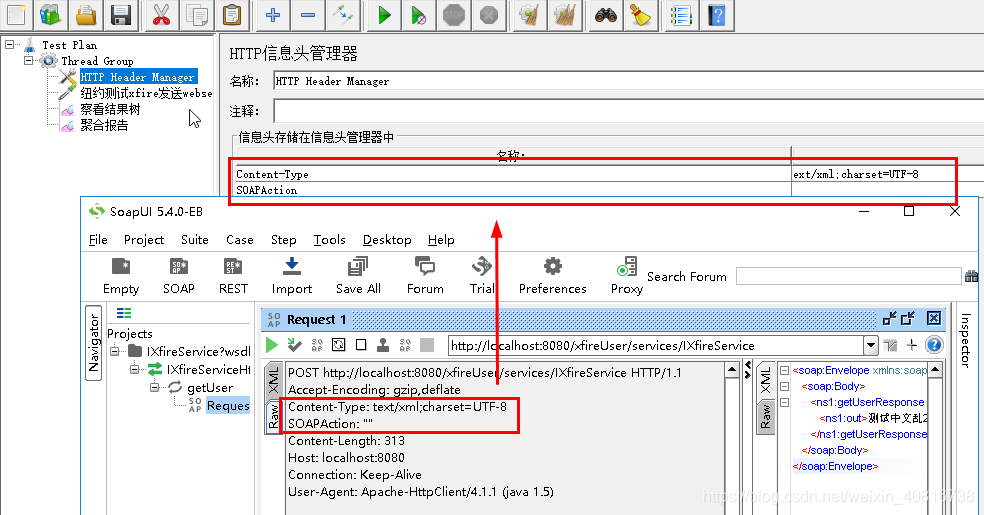Click the Import toolbar button
Image resolution: width=984 pixels, height=515 pixels.
[292, 276]
